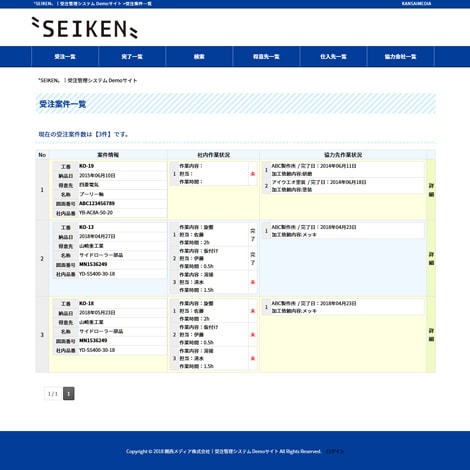470x470 pixels.
Task: Click pagination page 1 button
Action: tap(69, 394)
